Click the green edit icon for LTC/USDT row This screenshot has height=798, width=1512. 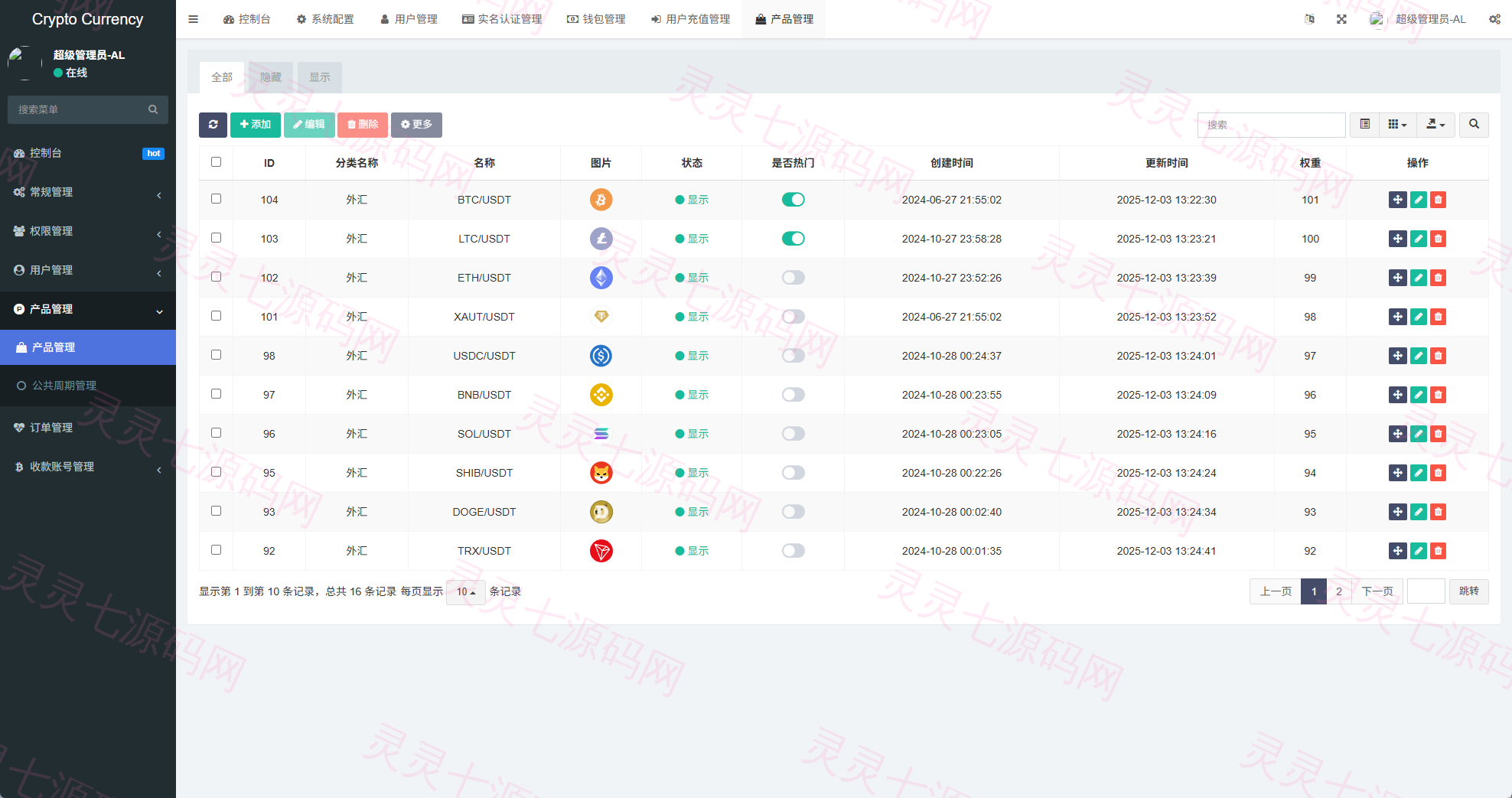(1418, 239)
